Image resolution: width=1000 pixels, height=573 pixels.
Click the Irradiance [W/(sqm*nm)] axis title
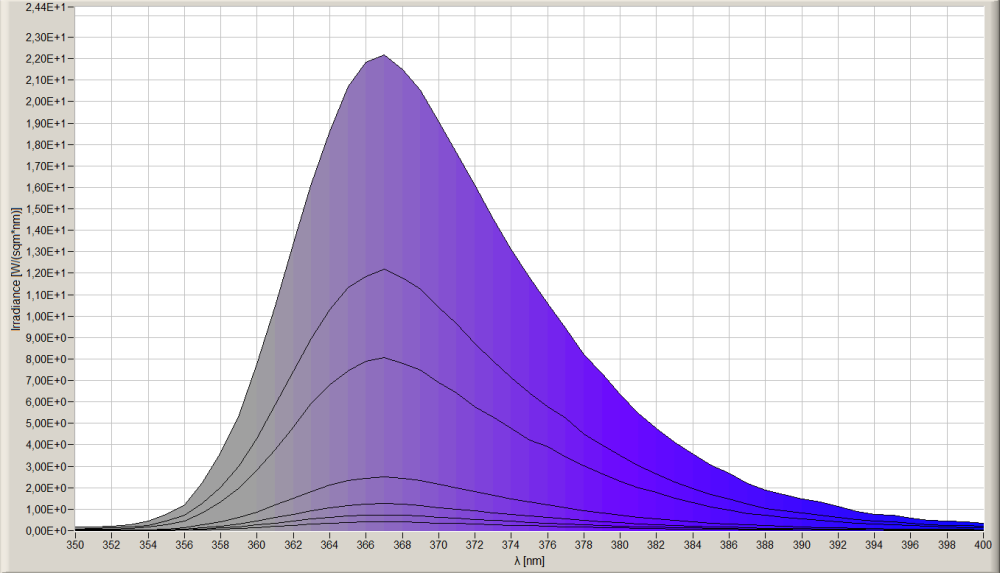[16, 269]
